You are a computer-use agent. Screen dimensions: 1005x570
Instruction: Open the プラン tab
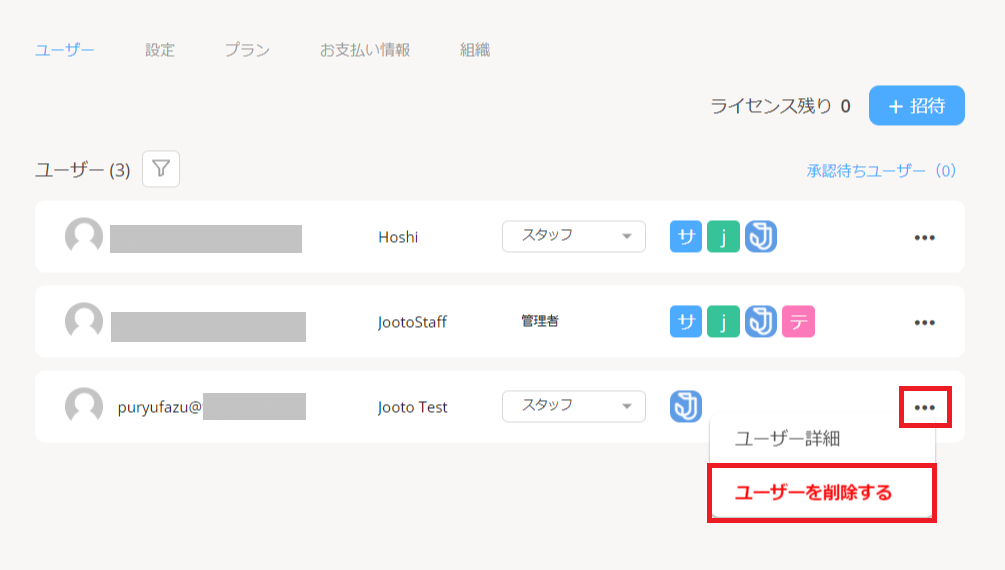[x=247, y=50]
